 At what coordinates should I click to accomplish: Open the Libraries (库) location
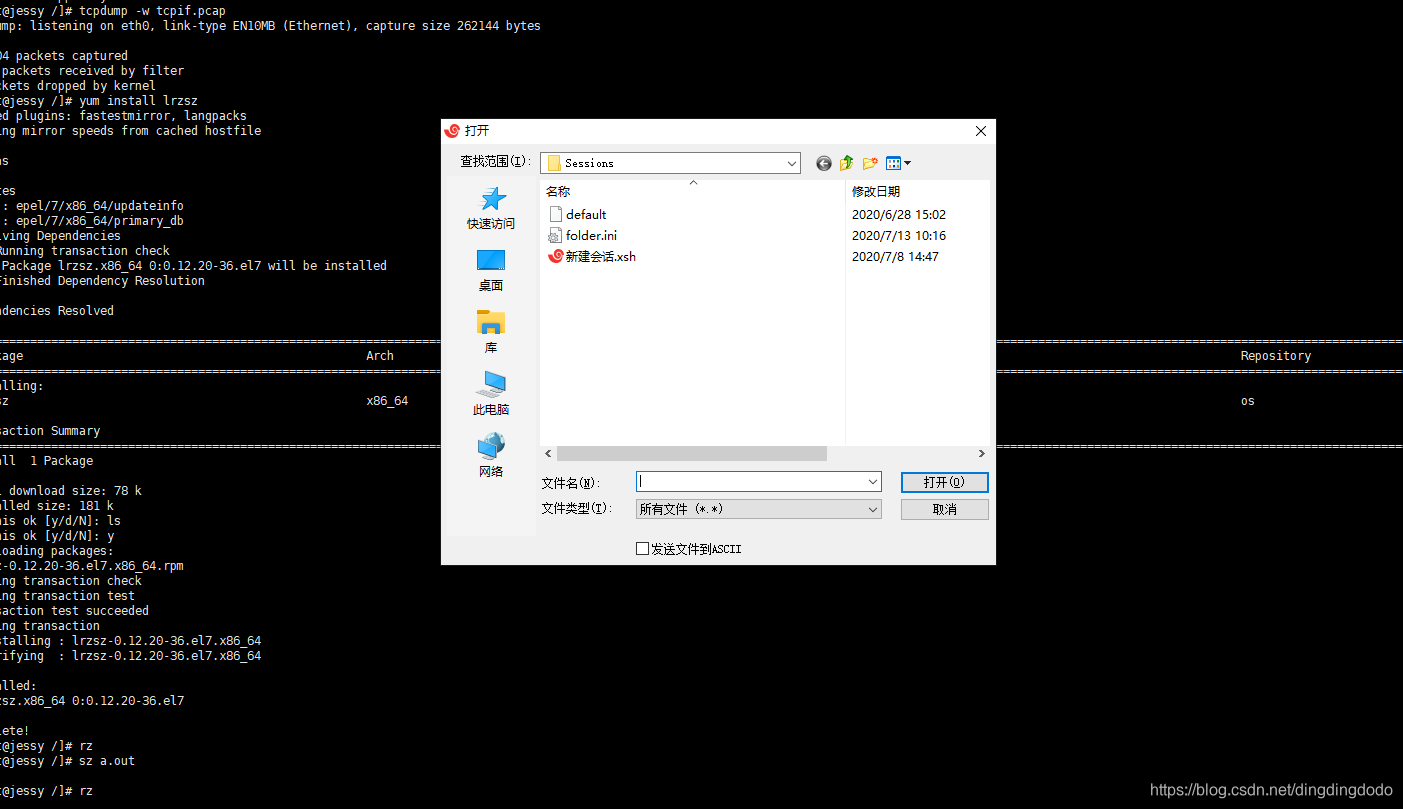pyautogui.click(x=491, y=332)
